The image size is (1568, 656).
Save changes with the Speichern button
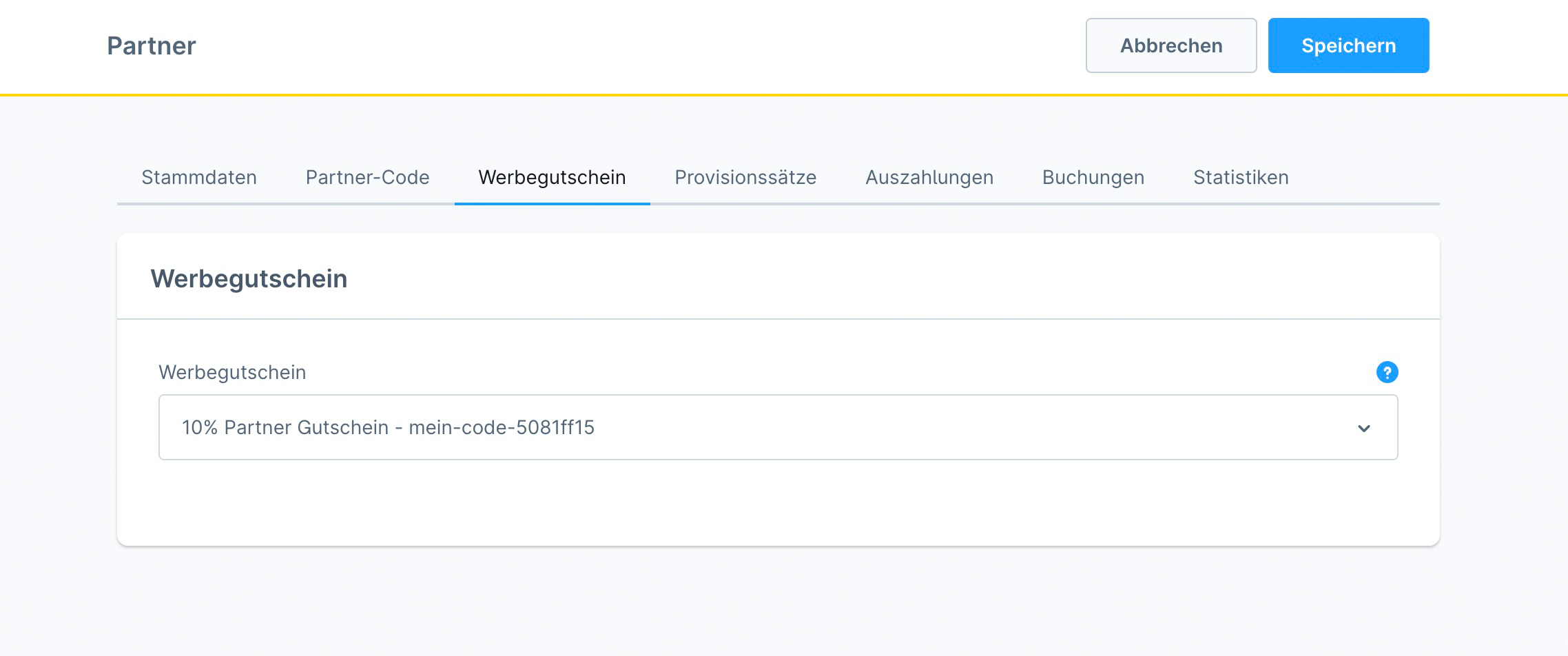tap(1348, 45)
